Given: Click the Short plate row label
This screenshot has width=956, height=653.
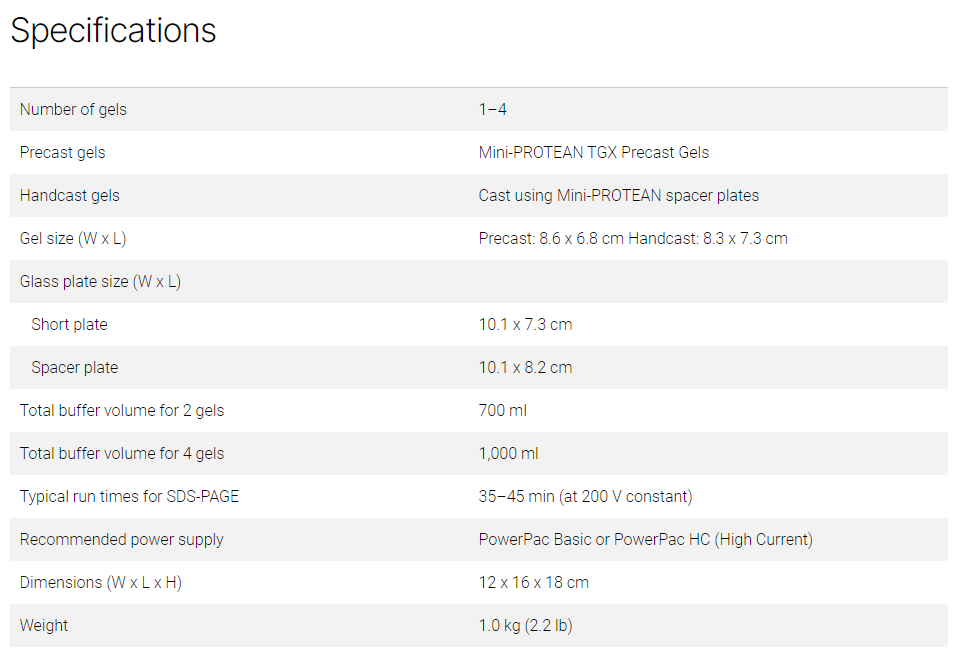Looking at the screenshot, I should (x=69, y=324).
